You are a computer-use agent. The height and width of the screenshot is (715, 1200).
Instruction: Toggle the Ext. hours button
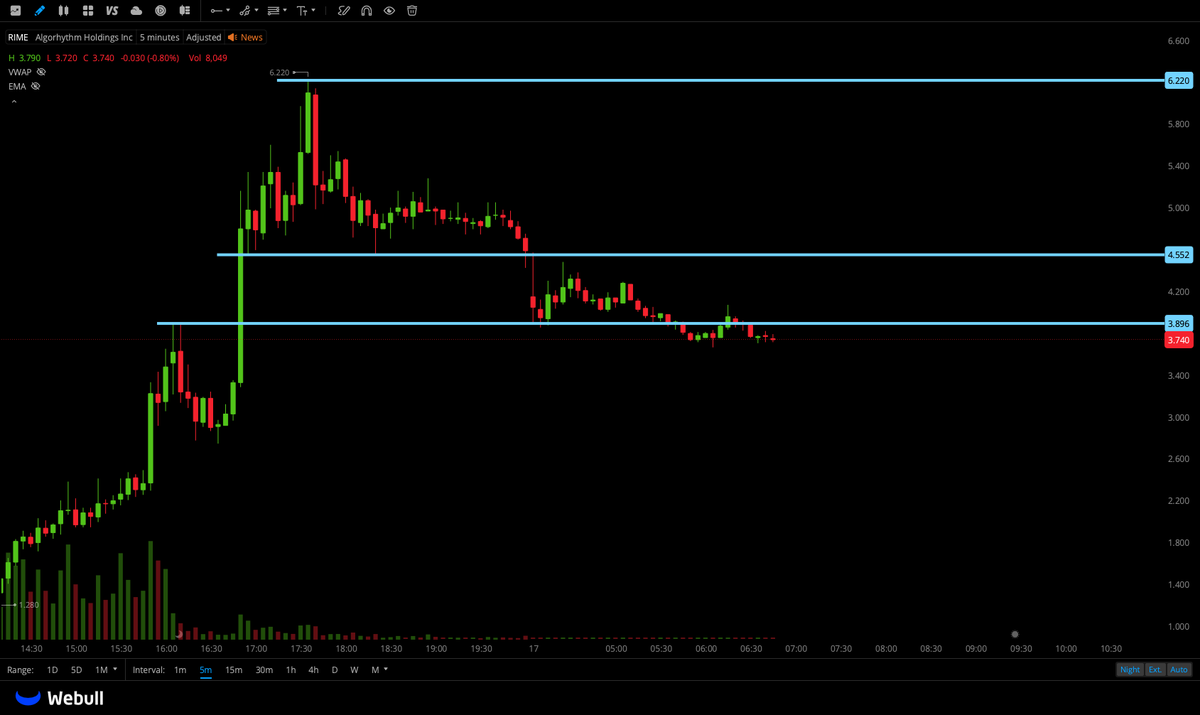tap(1155, 669)
